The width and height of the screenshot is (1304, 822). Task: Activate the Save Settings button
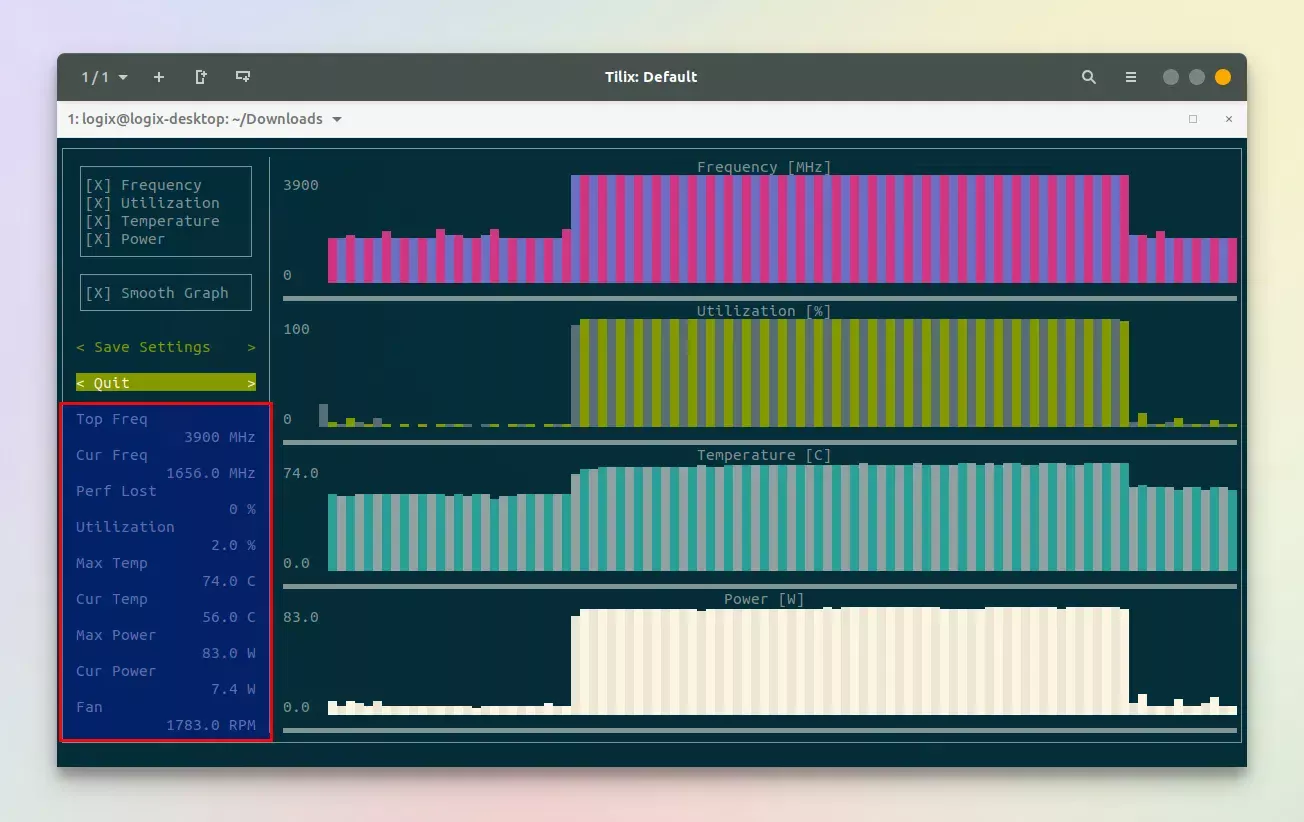pos(165,347)
